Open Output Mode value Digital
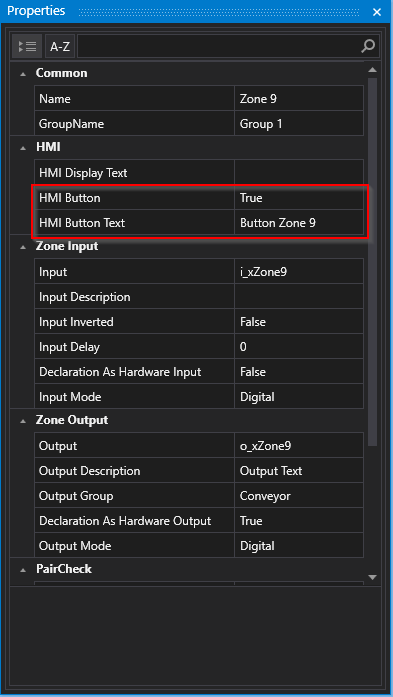This screenshot has width=393, height=697. click(x=299, y=545)
